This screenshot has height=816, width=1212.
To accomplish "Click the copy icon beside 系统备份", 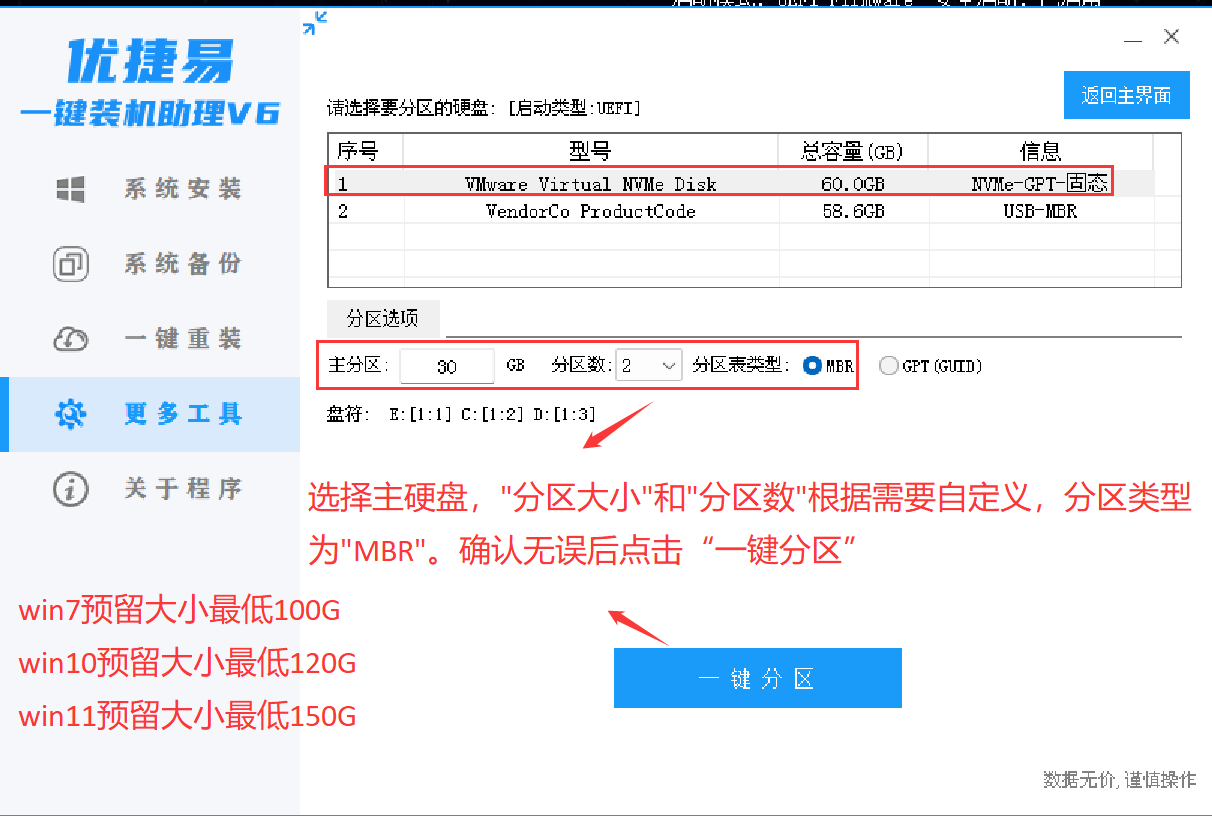I will coord(71,264).
